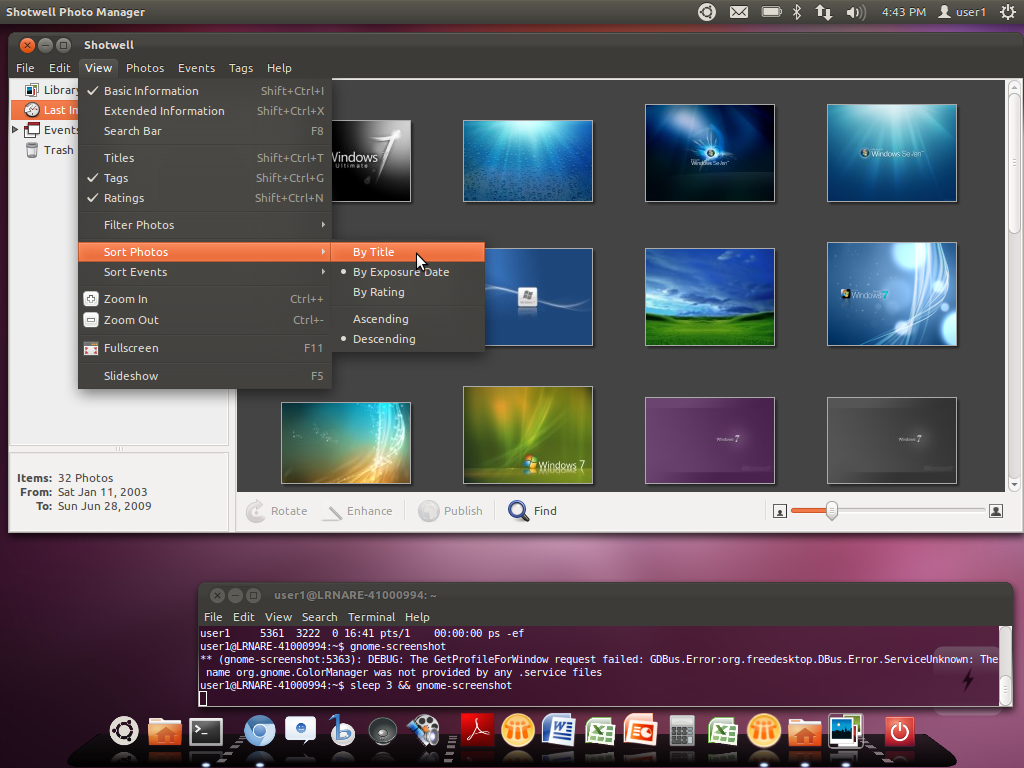Viewport: 1024px width, 768px height.
Task: Select the By Exposure Date sort option
Action: point(408,272)
